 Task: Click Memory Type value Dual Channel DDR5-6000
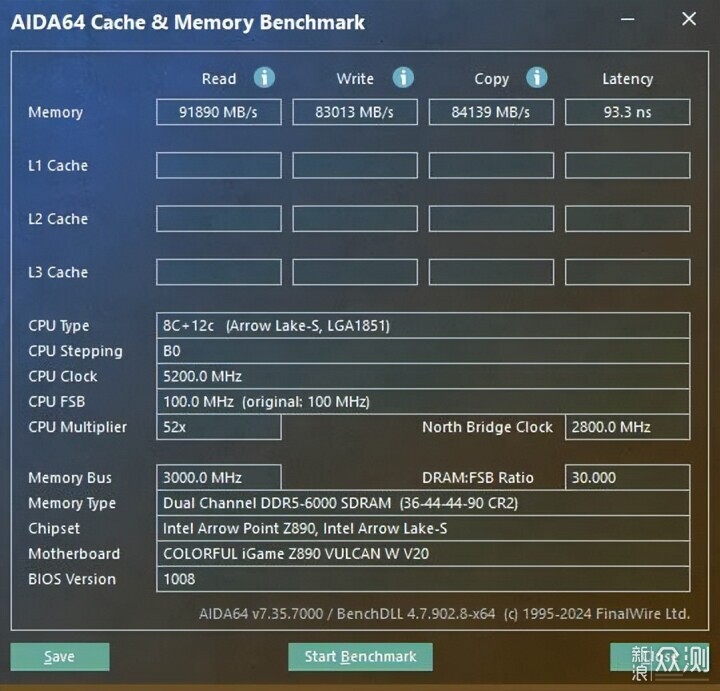(423, 503)
